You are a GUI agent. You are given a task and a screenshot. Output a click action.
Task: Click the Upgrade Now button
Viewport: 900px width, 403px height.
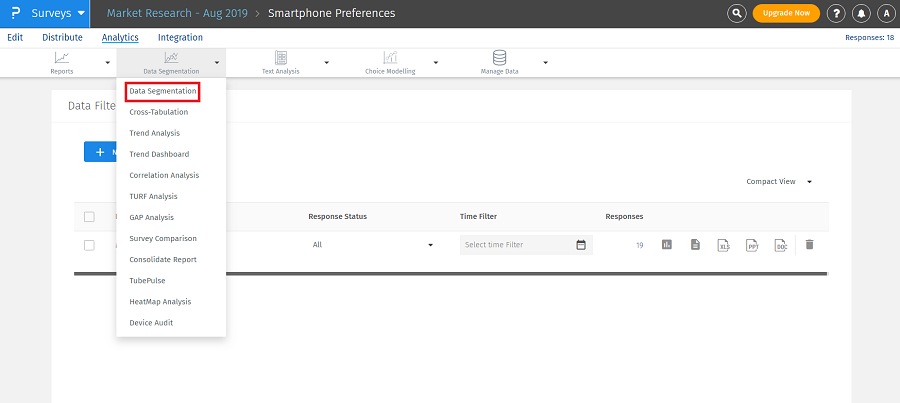click(x=786, y=13)
